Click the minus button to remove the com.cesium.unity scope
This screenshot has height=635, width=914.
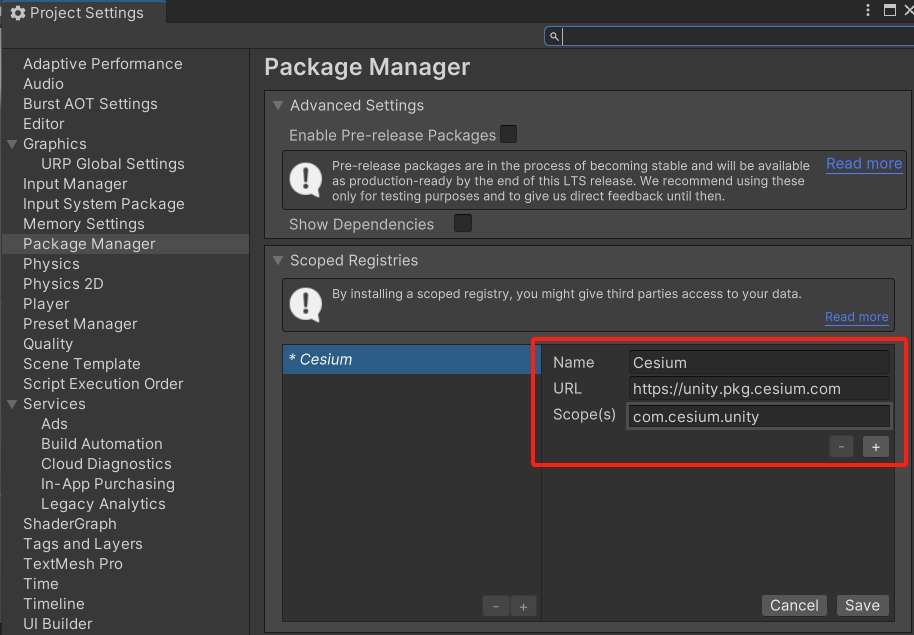tap(841, 446)
